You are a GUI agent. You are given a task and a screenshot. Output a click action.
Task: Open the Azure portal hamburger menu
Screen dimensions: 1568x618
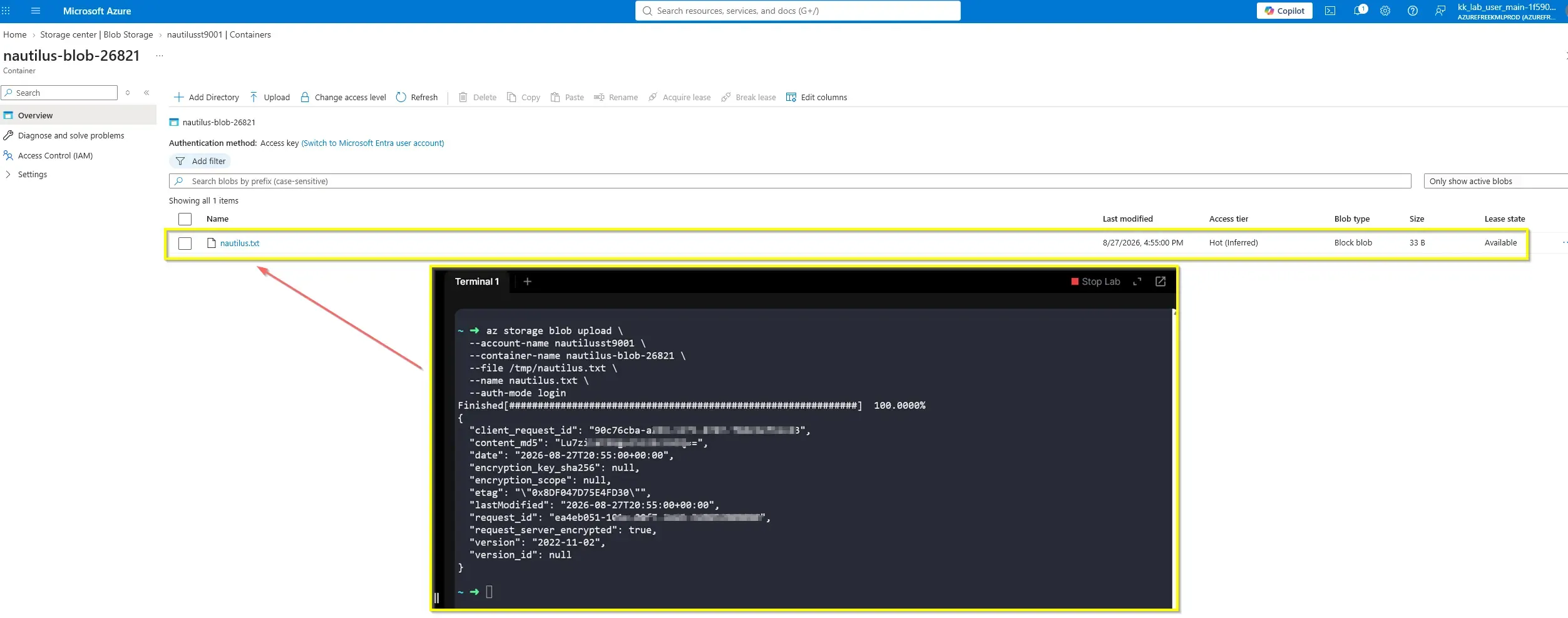point(36,11)
